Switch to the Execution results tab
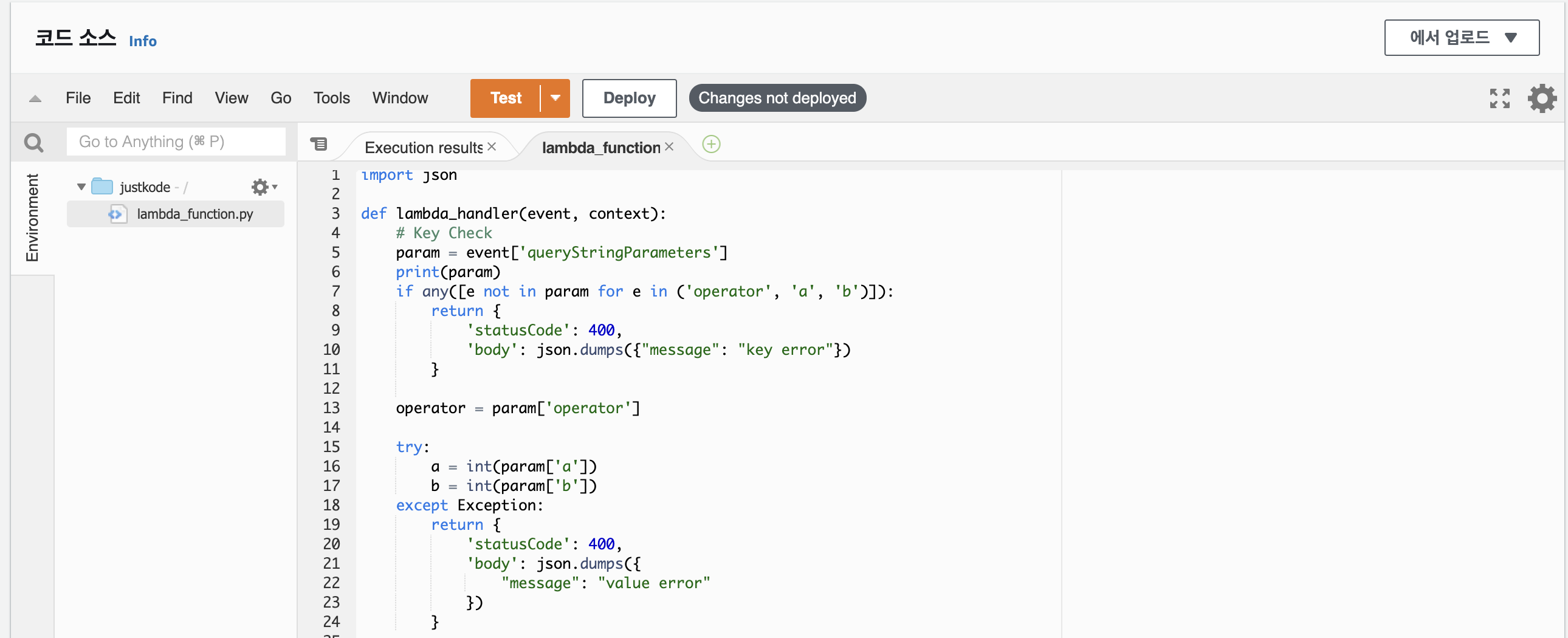Image resolution: width=1568 pixels, height=638 pixels. (x=424, y=147)
